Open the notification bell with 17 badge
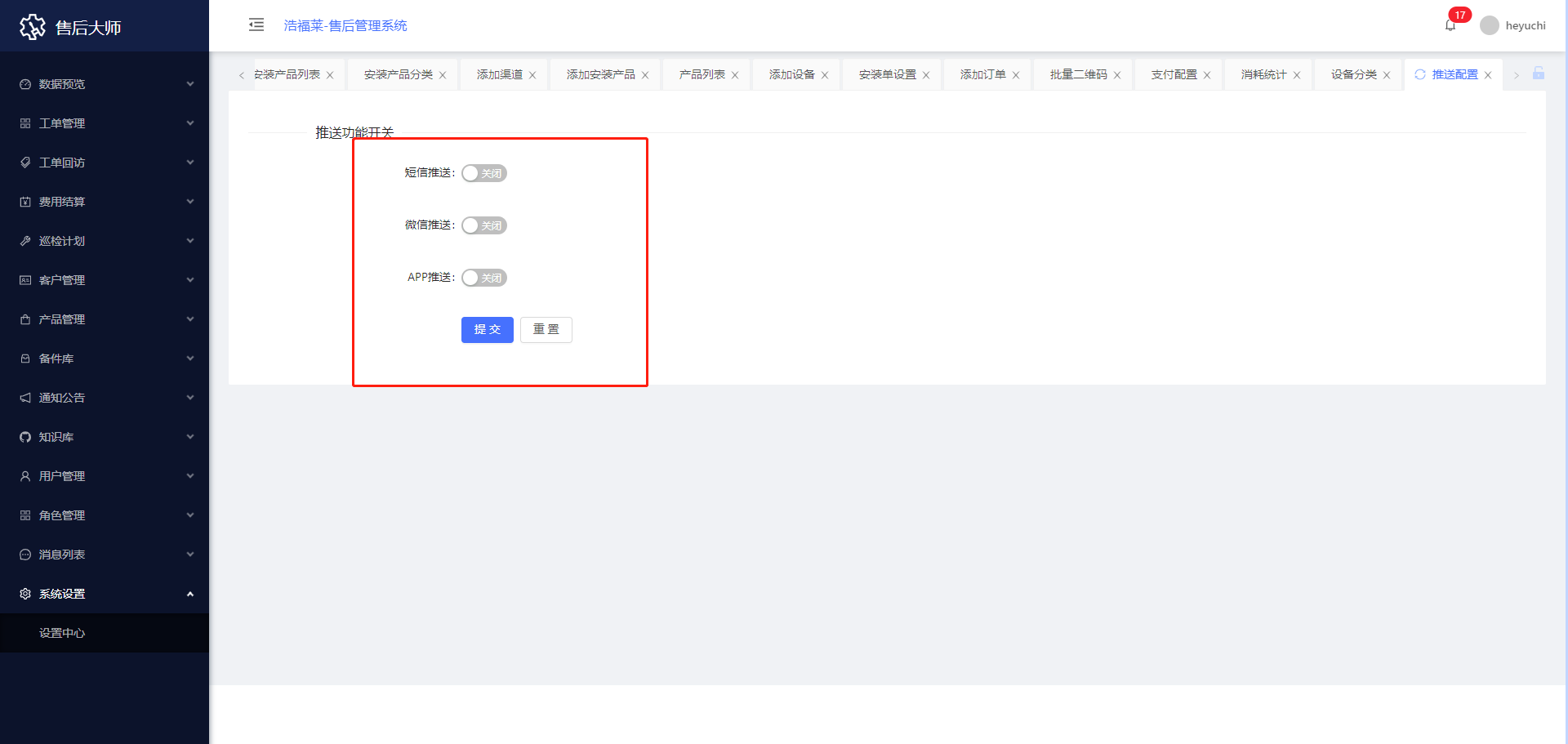The image size is (1568, 744). point(1450,25)
